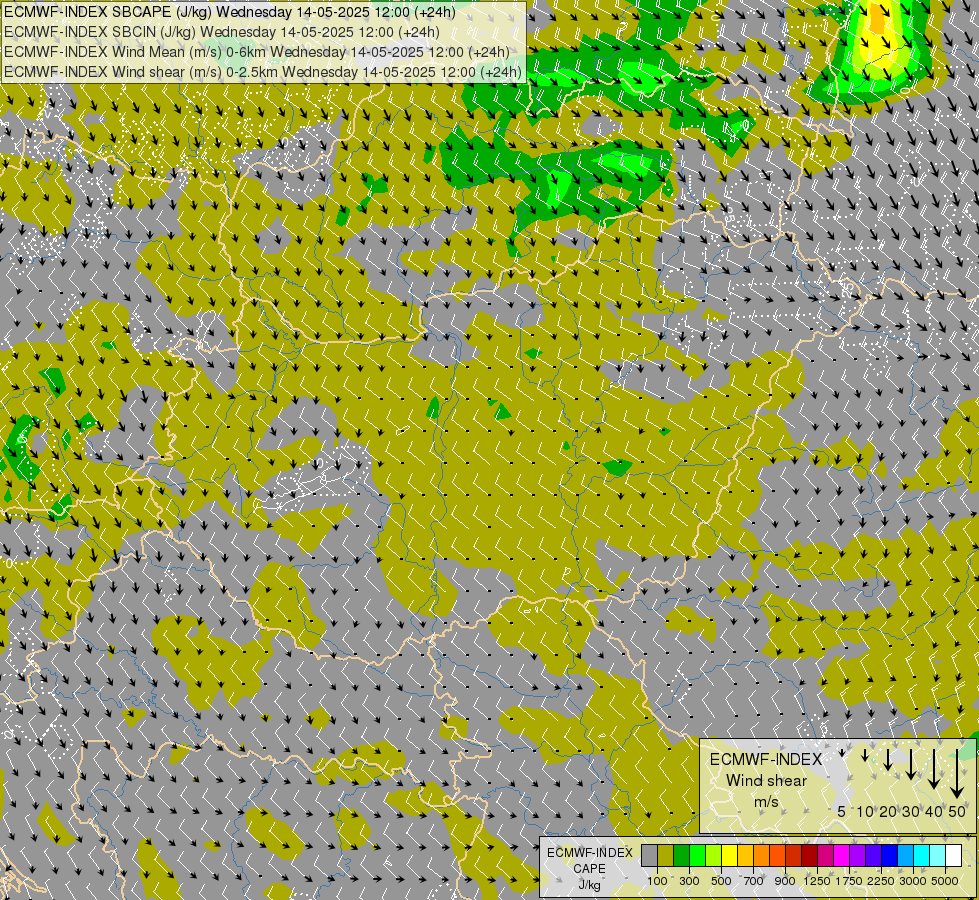
Task: Click the SBCIN title line
Action: tap(222, 32)
